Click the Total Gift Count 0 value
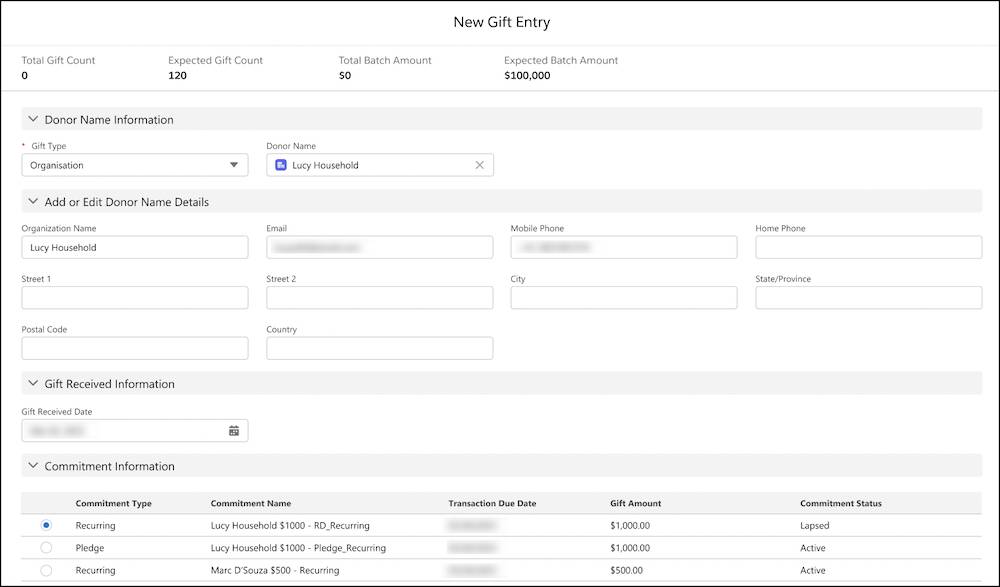Viewport: 1000px width, 587px height. point(25,75)
